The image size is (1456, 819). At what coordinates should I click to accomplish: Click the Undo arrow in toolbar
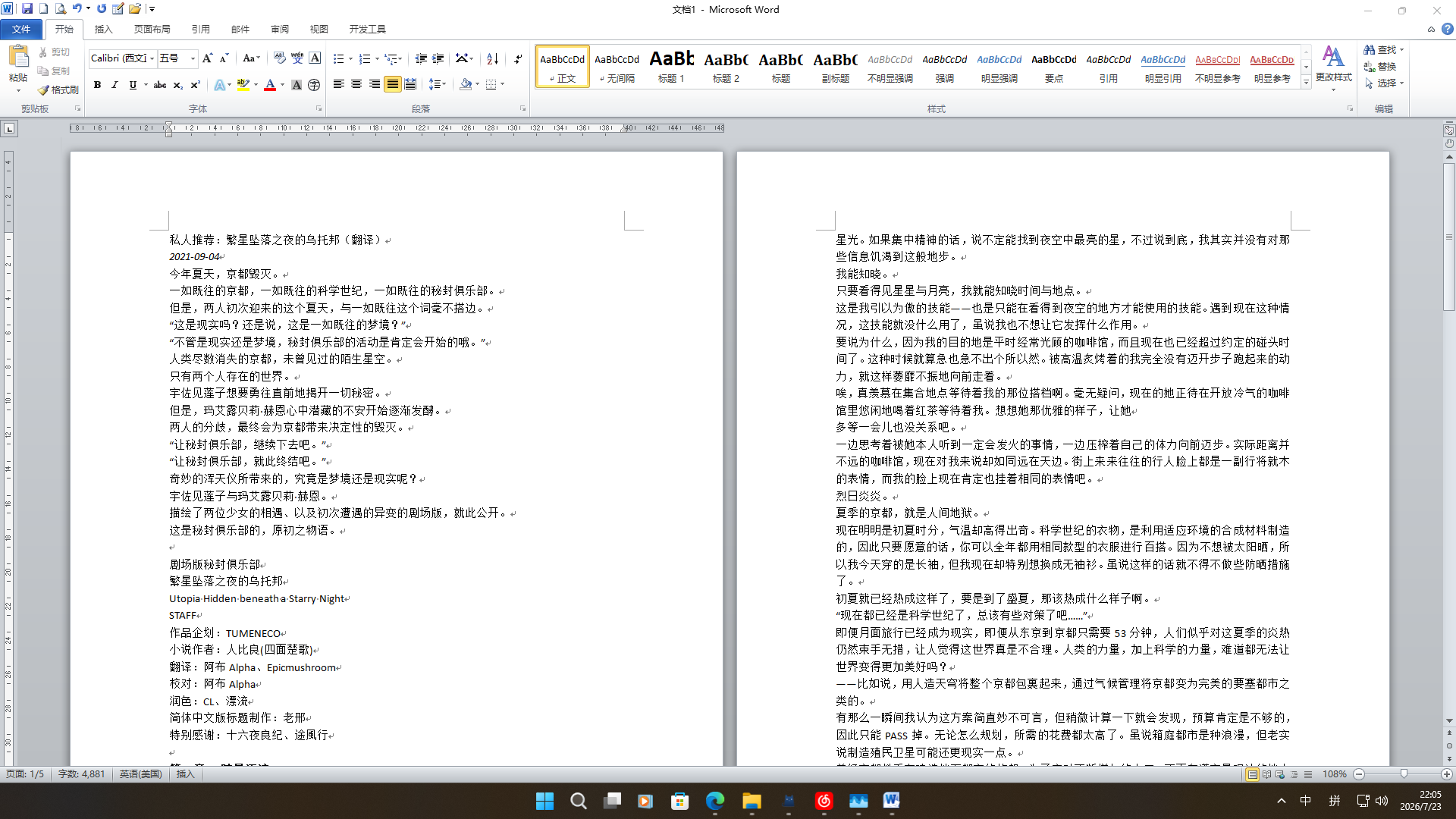click(x=77, y=9)
